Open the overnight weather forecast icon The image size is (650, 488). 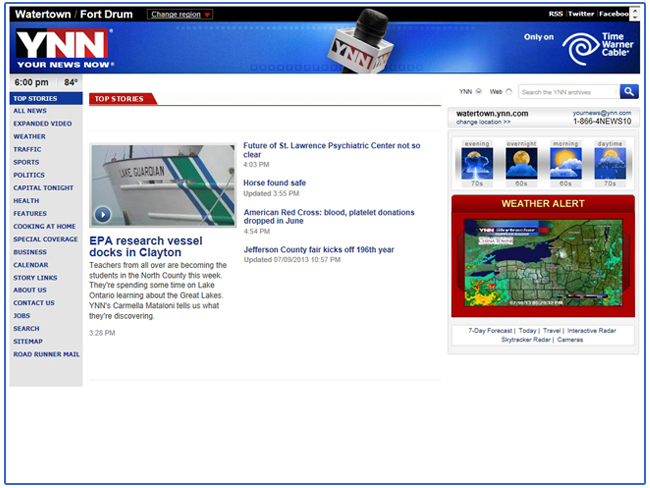[521, 163]
